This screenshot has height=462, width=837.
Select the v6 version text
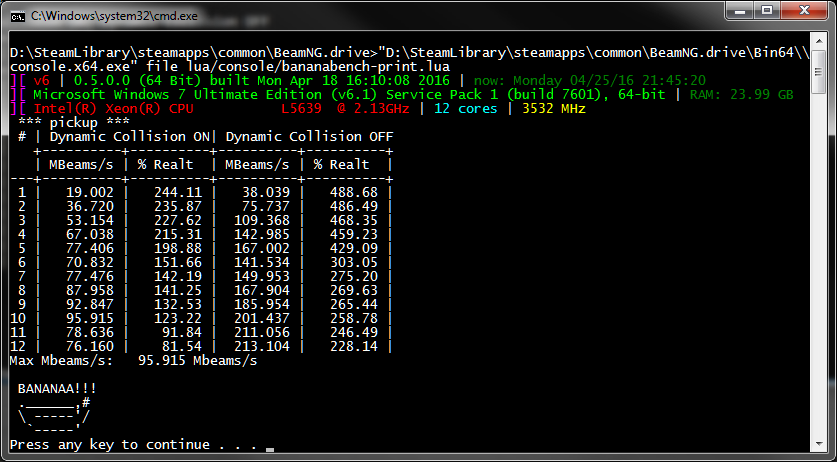click(42, 81)
